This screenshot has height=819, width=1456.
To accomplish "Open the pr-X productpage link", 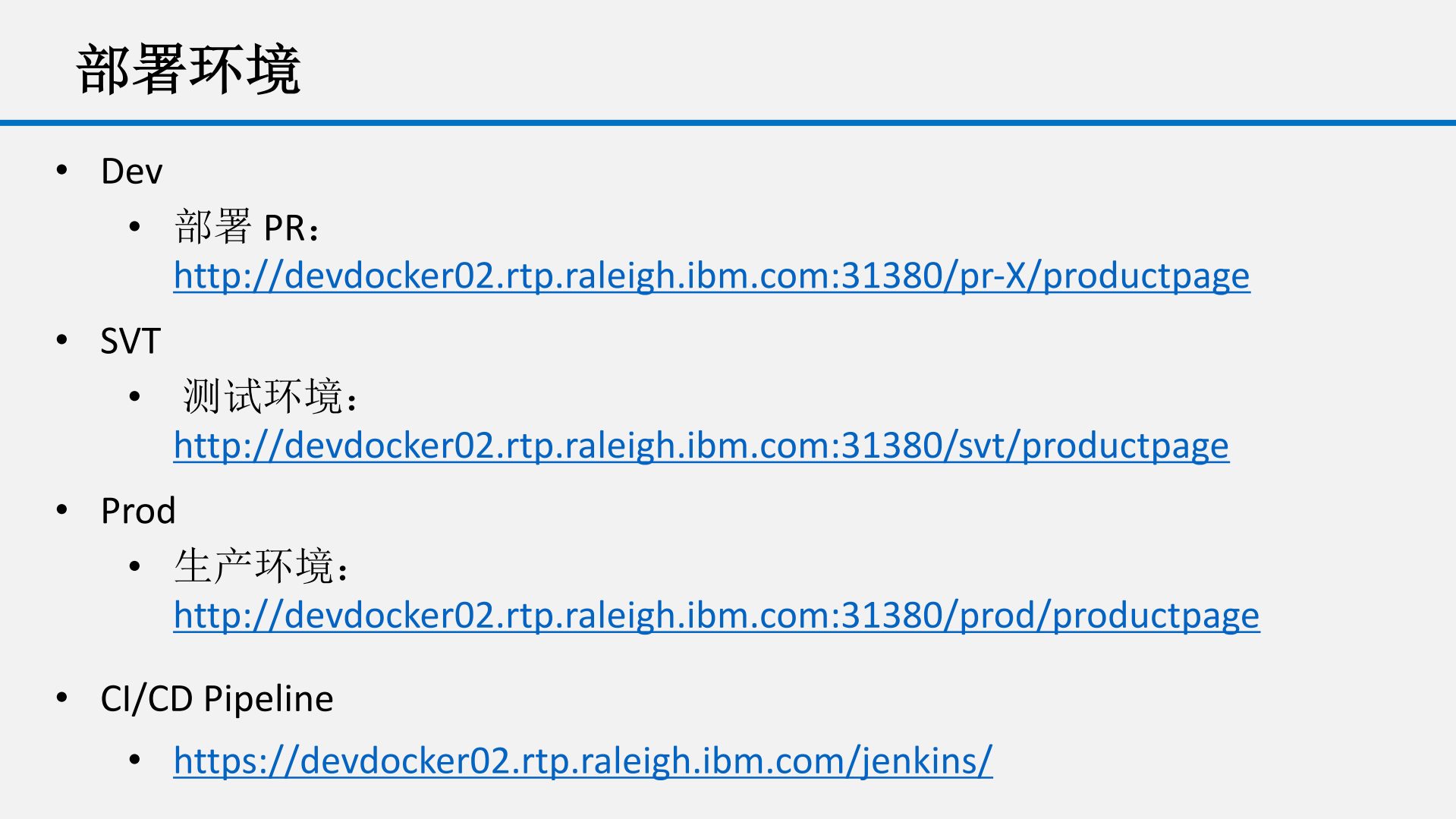I will [x=711, y=276].
